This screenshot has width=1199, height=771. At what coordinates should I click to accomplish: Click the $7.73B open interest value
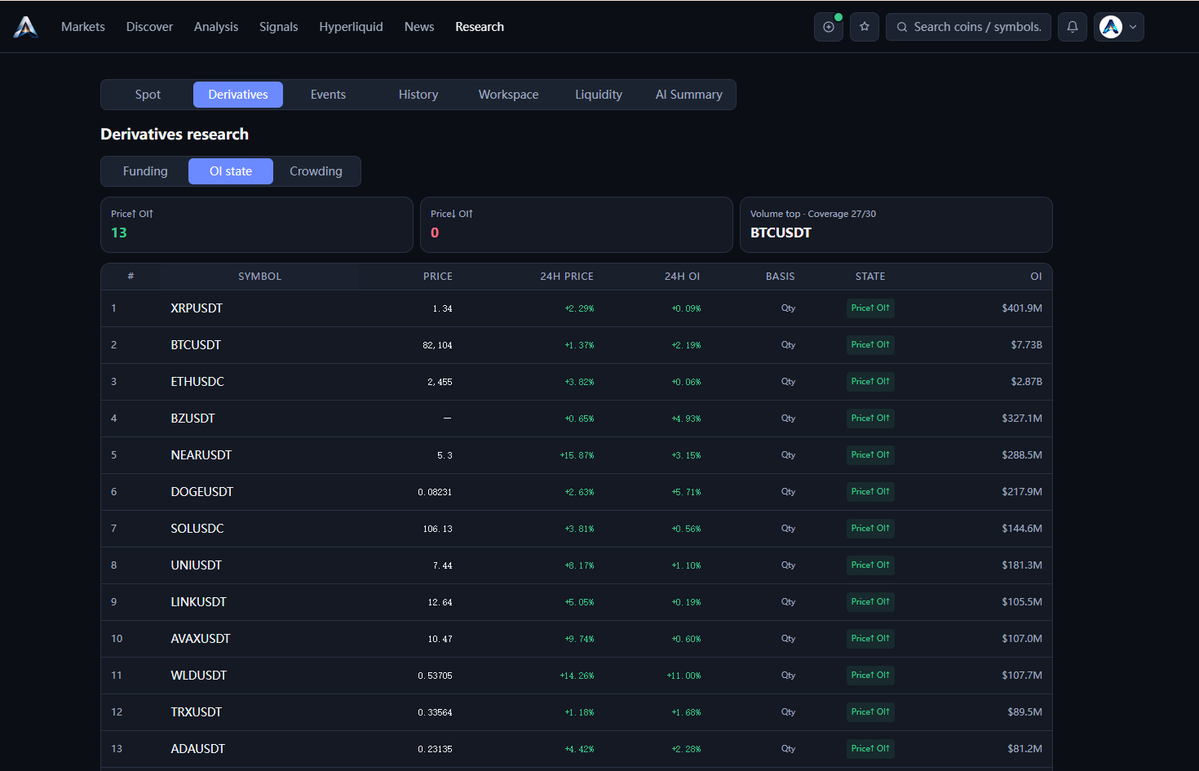coord(1026,345)
